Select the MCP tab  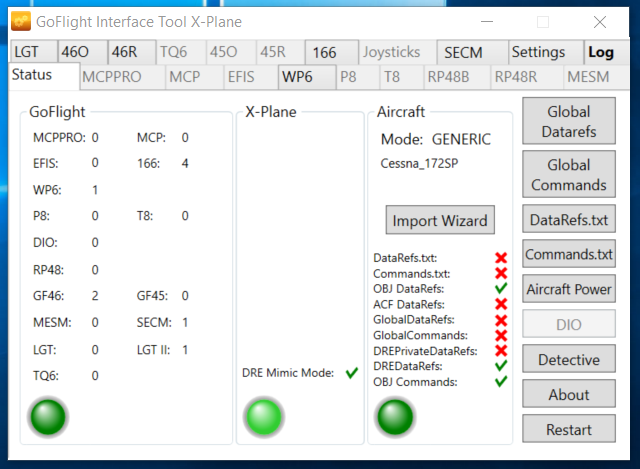(195, 77)
